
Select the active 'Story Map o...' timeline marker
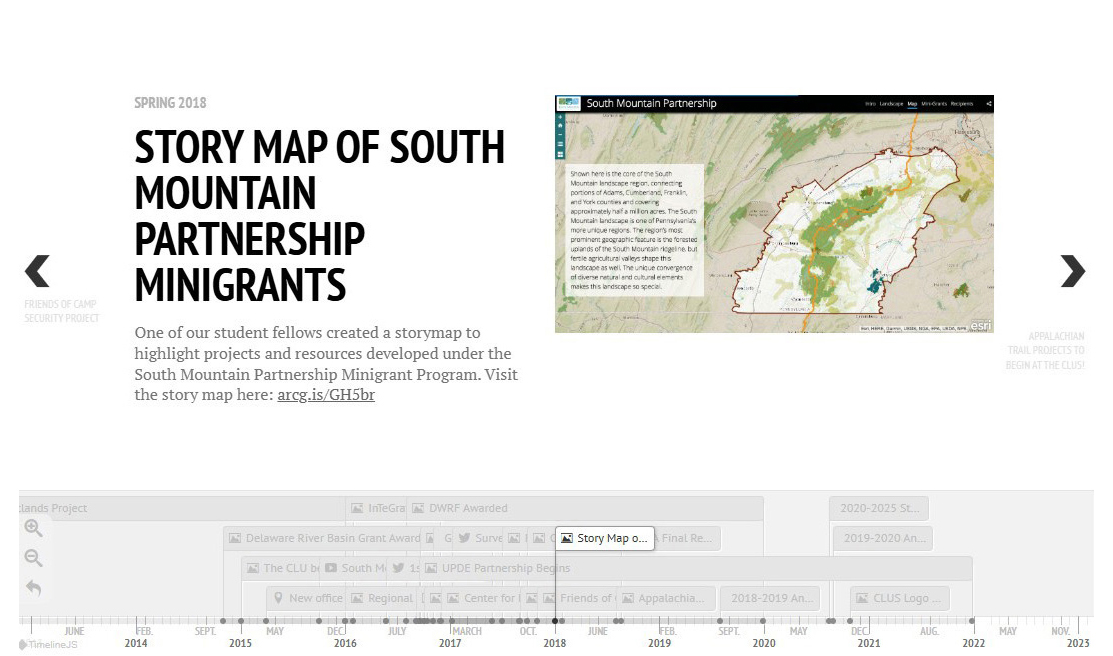pyautogui.click(x=605, y=538)
